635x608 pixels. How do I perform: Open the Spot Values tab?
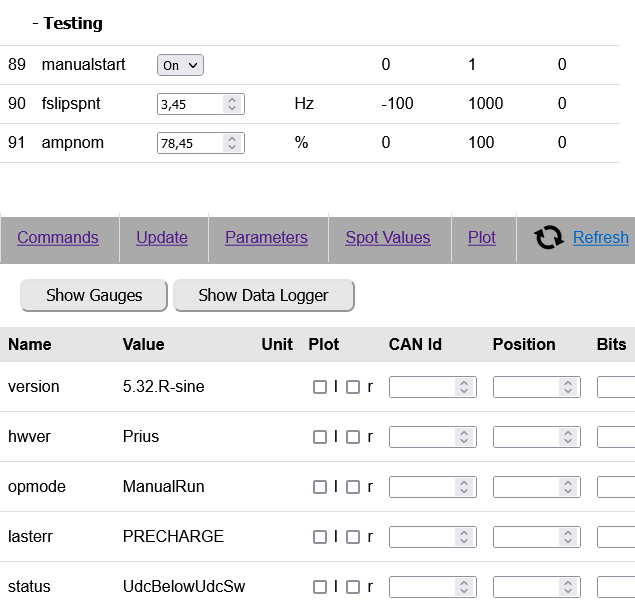click(x=388, y=238)
